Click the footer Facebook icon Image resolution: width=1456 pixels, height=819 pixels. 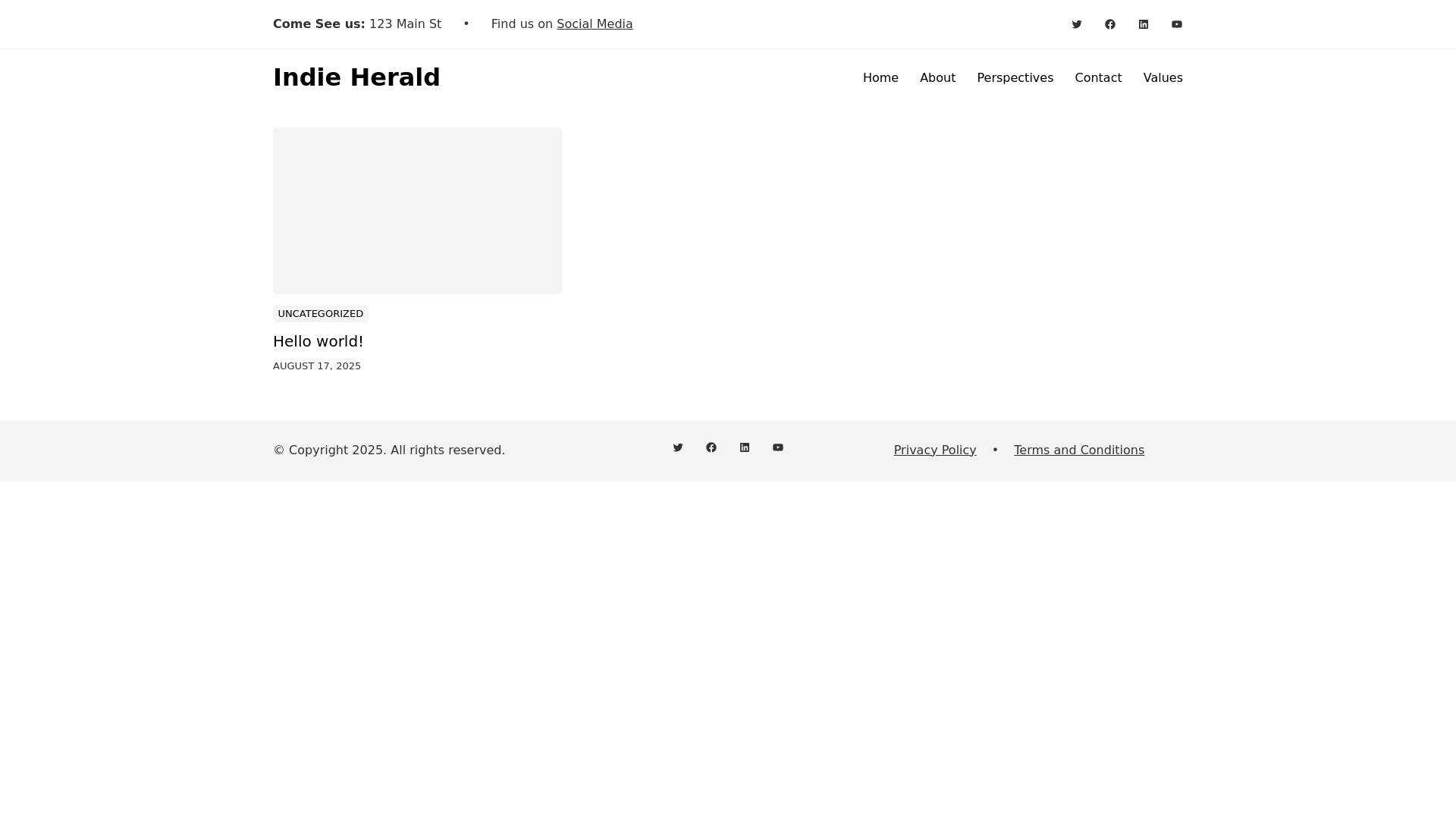711,447
